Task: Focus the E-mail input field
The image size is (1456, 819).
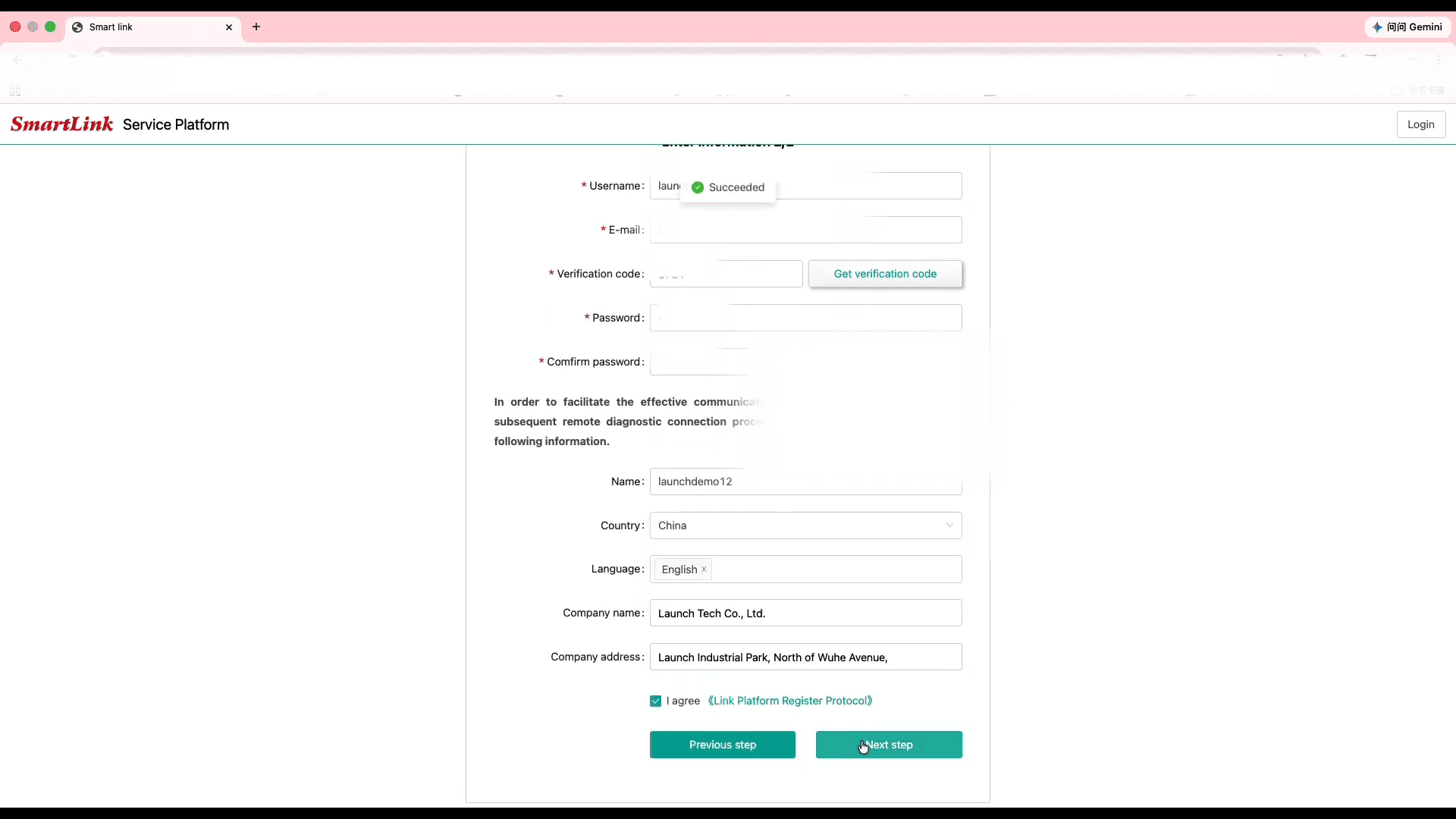Action: 805,230
